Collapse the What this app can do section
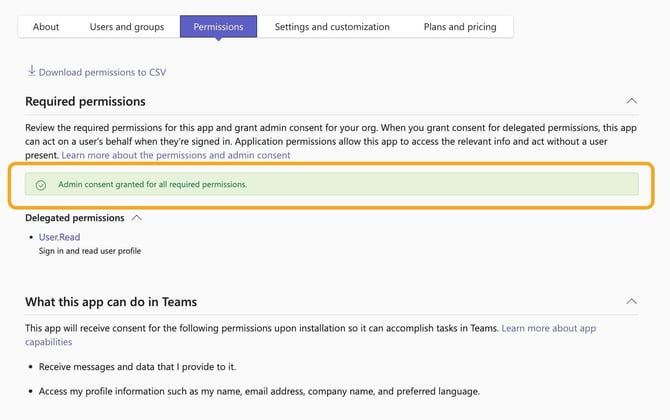Image resolution: width=670 pixels, height=420 pixels. tap(631, 301)
